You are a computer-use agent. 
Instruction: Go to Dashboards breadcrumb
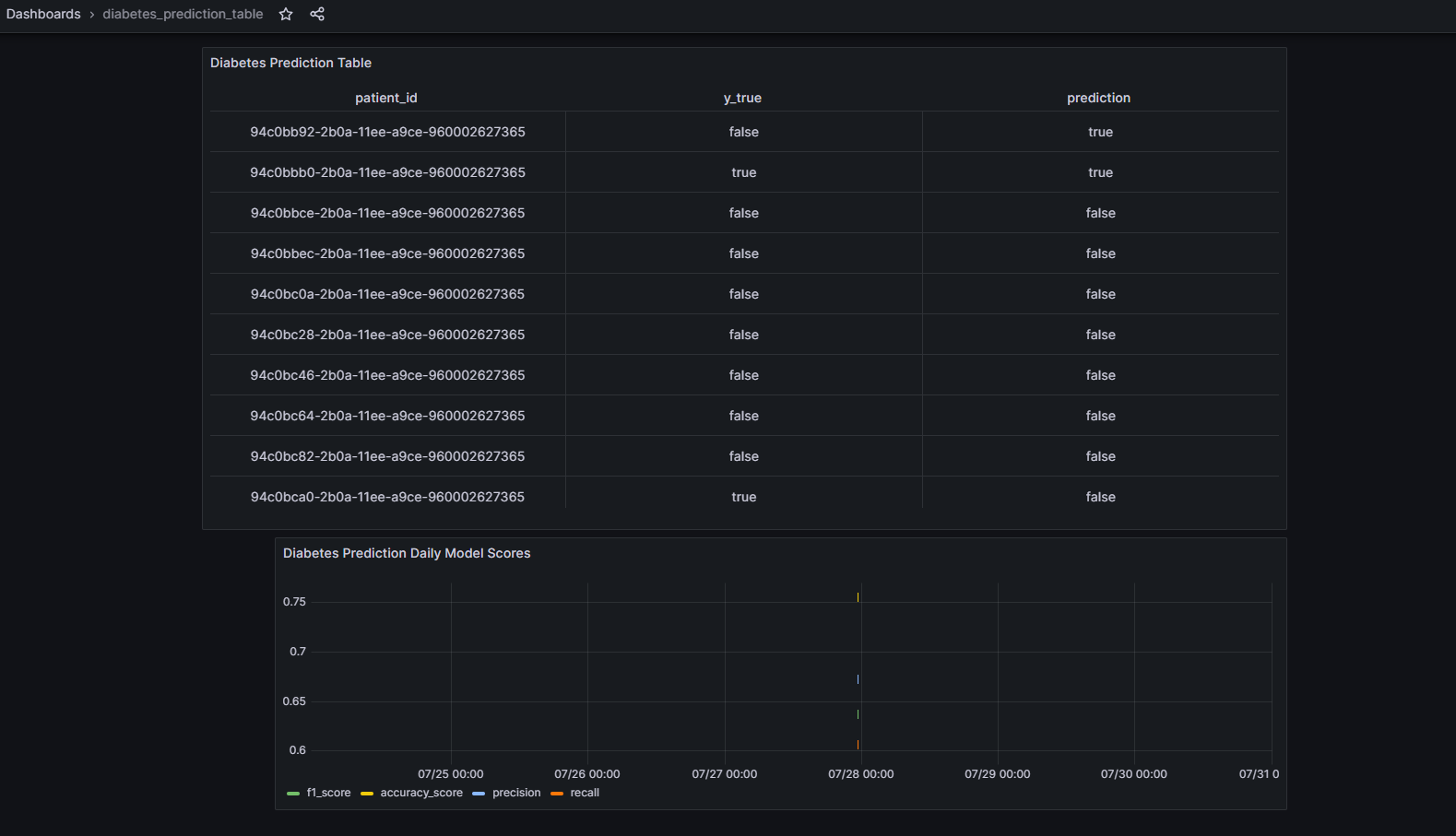point(43,14)
